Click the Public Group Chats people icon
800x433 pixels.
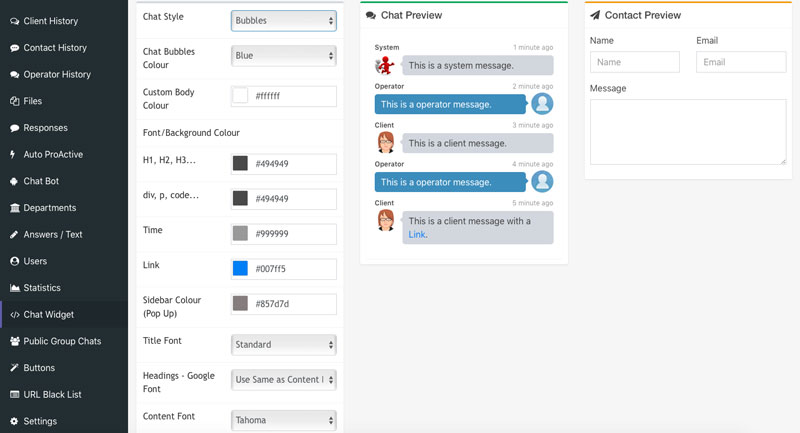pyautogui.click(x=14, y=341)
